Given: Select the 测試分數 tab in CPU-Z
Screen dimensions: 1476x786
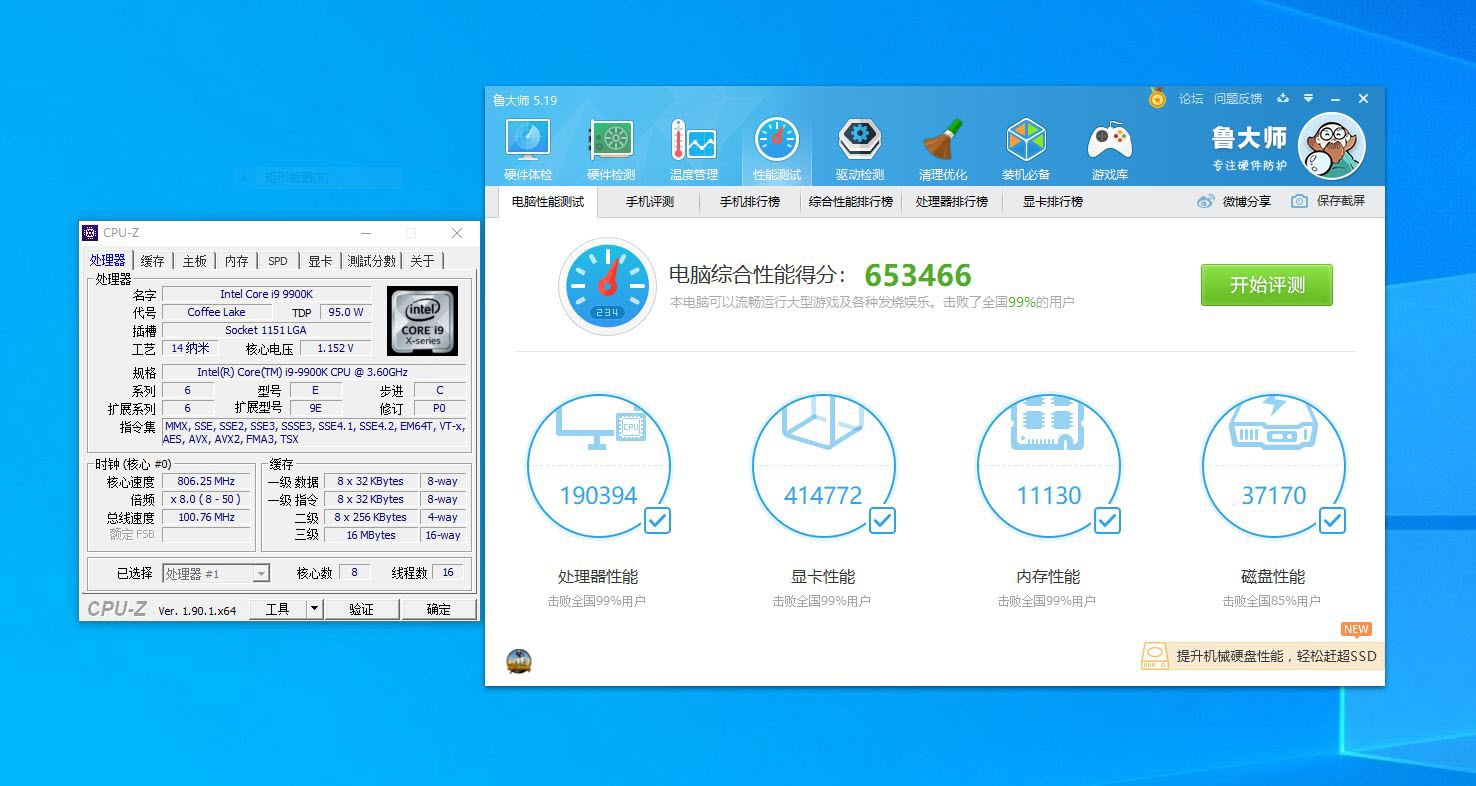Looking at the screenshot, I should pyautogui.click(x=372, y=261).
